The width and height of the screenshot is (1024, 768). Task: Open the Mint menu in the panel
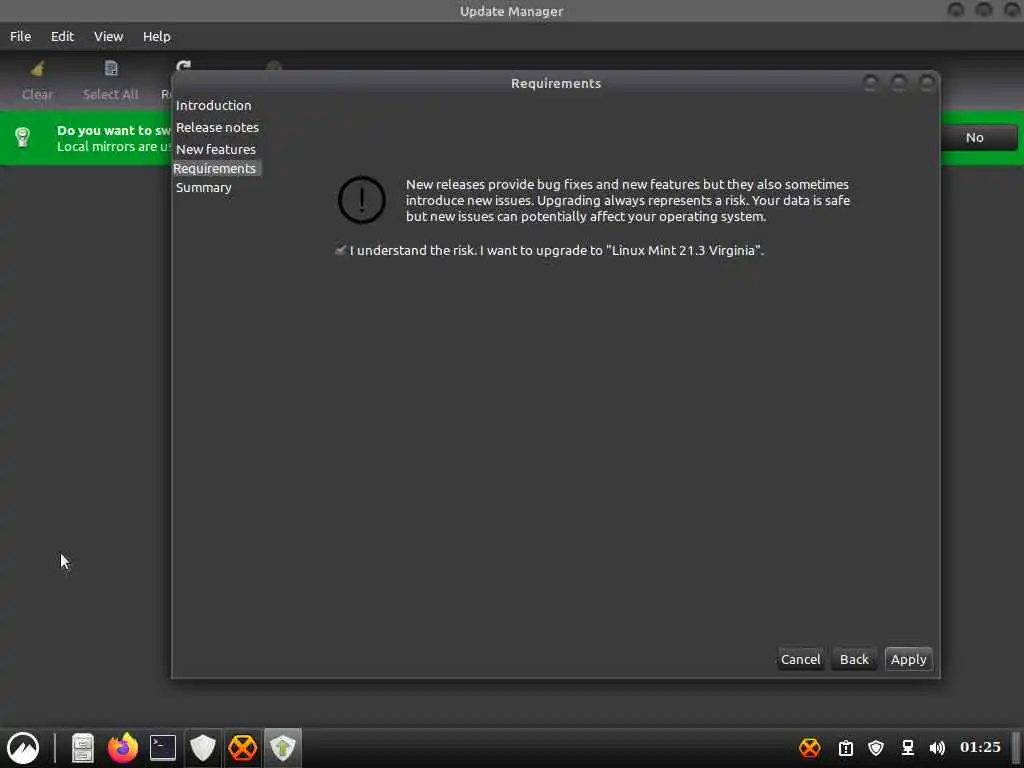tap(24, 748)
